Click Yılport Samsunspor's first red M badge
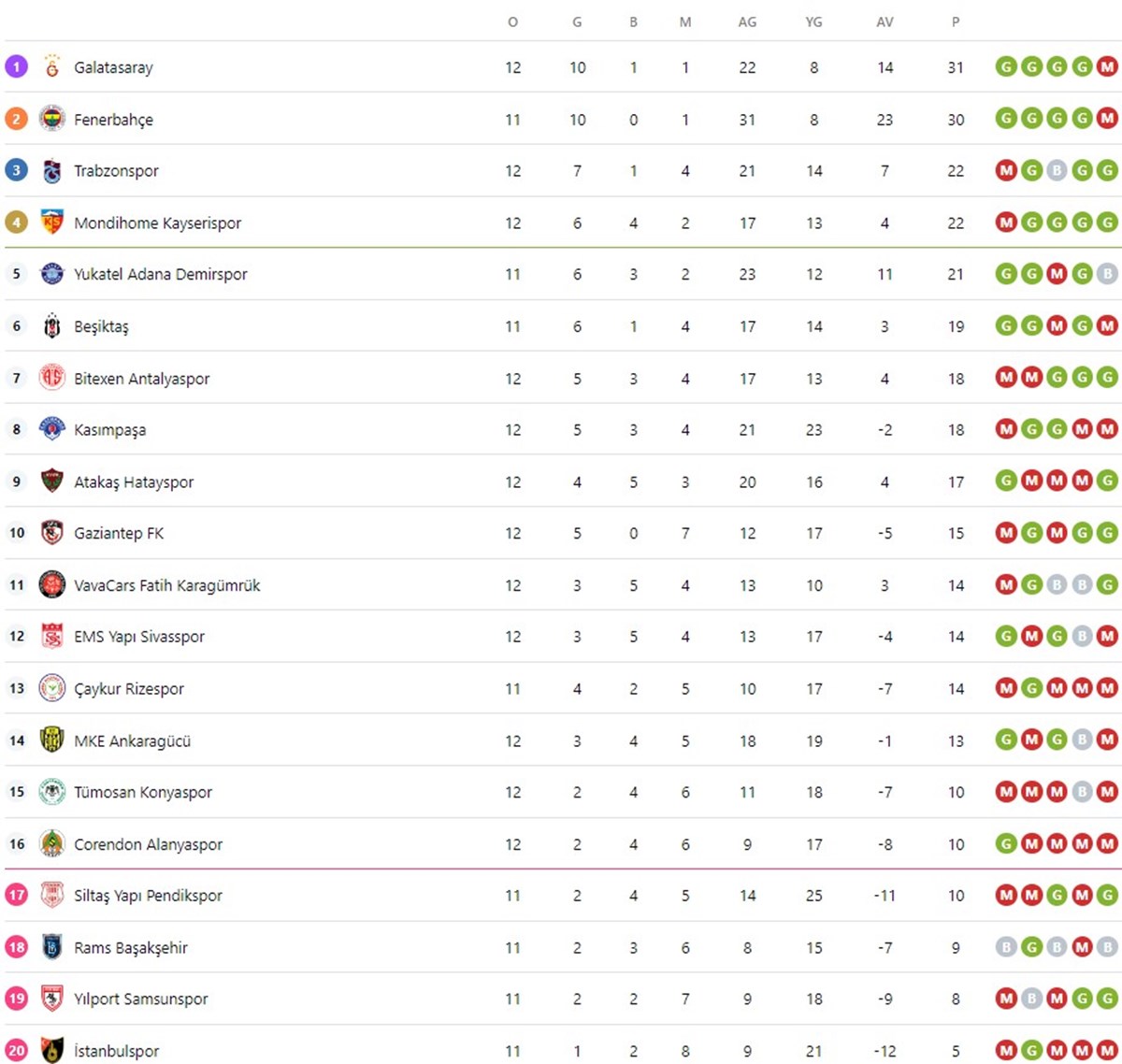The width and height of the screenshot is (1122, 1064). tap(1006, 999)
